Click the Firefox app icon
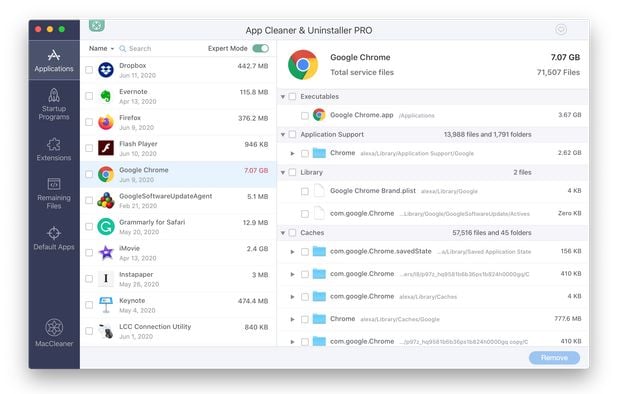Image resolution: width=618 pixels, height=394 pixels. [106, 122]
